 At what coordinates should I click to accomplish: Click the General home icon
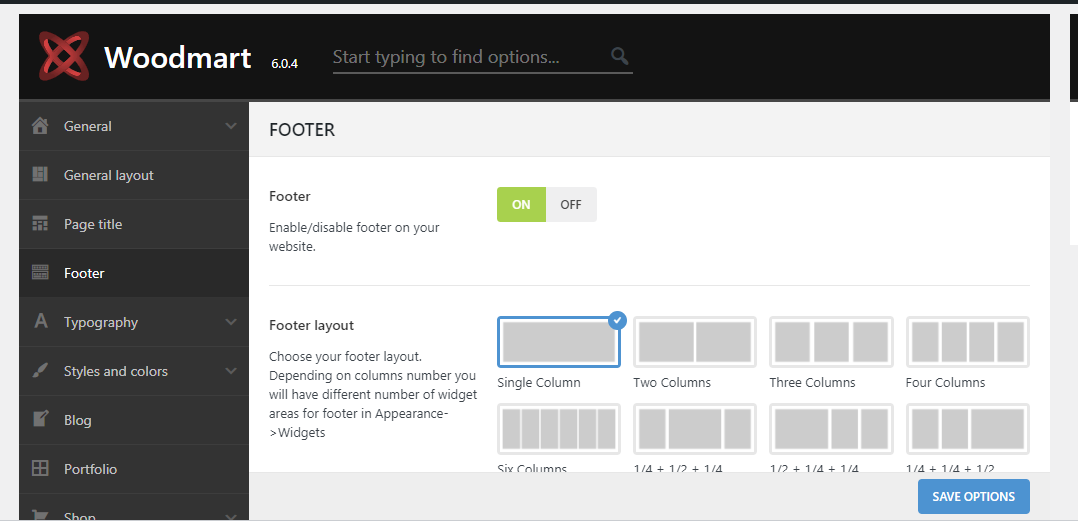[x=41, y=126]
